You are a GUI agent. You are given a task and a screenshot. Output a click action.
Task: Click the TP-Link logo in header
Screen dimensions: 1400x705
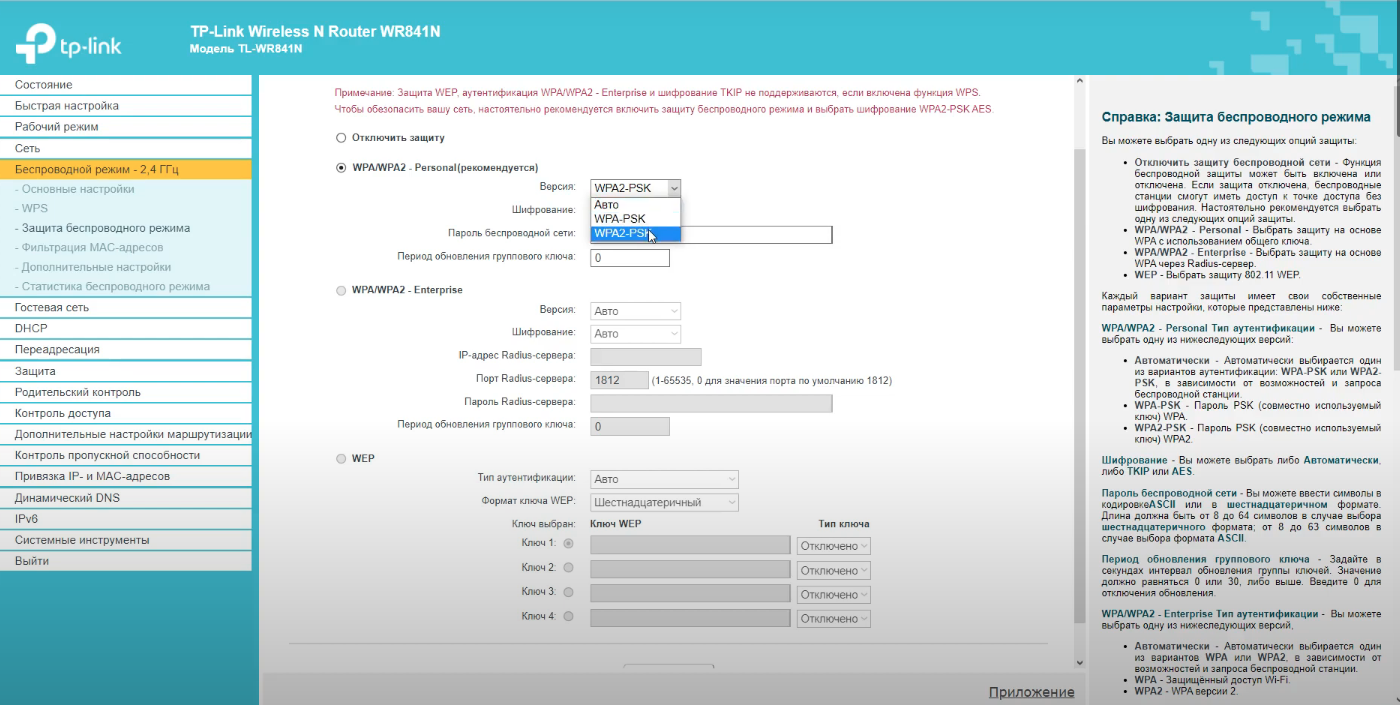[68, 40]
